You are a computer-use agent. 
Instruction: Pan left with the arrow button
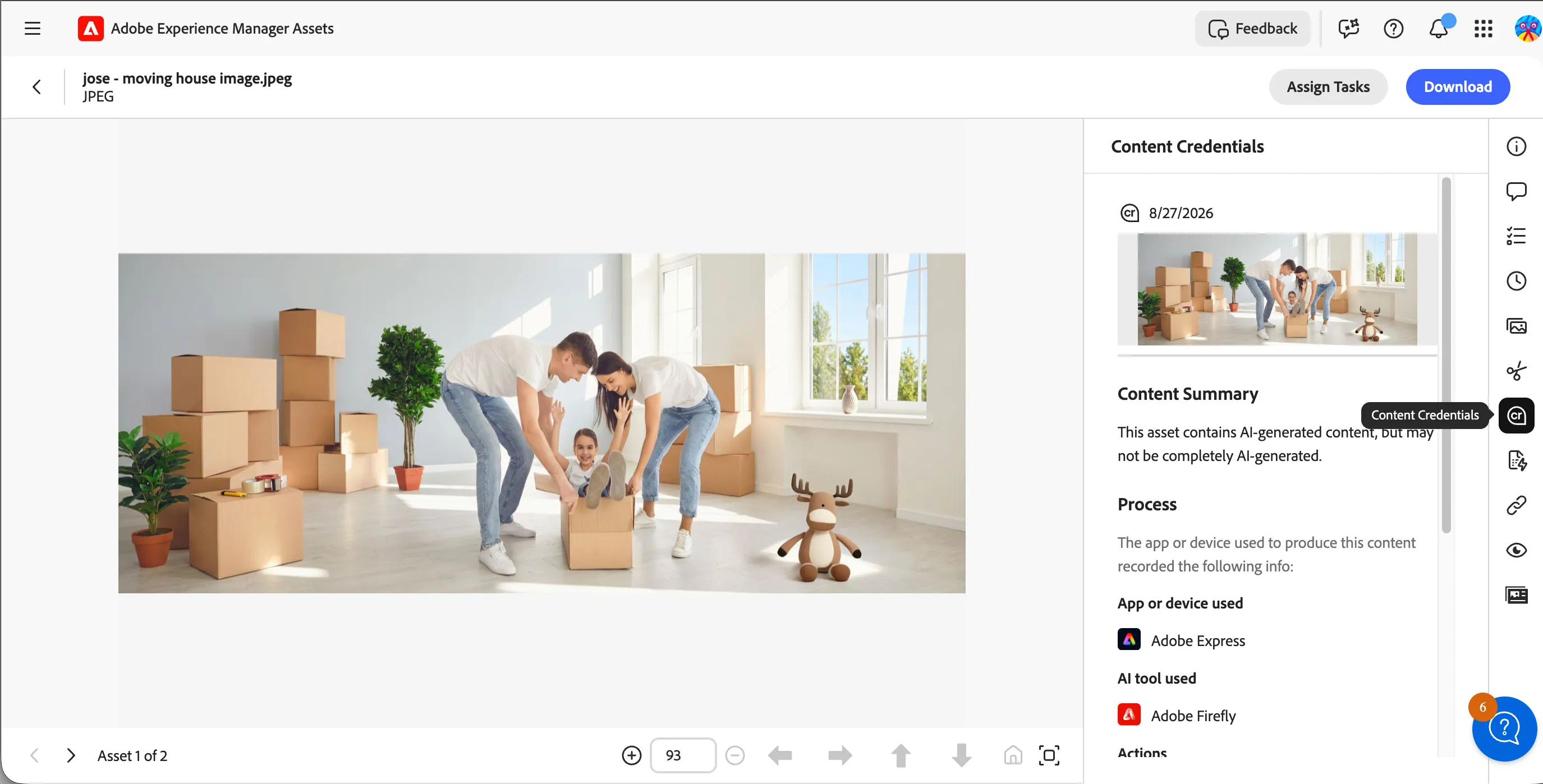pyautogui.click(x=779, y=755)
